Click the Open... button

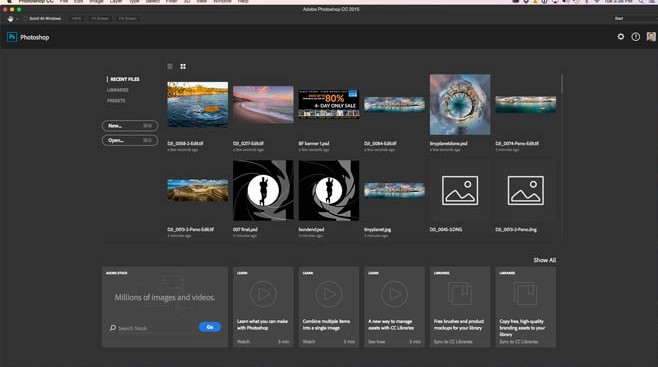click(x=130, y=140)
